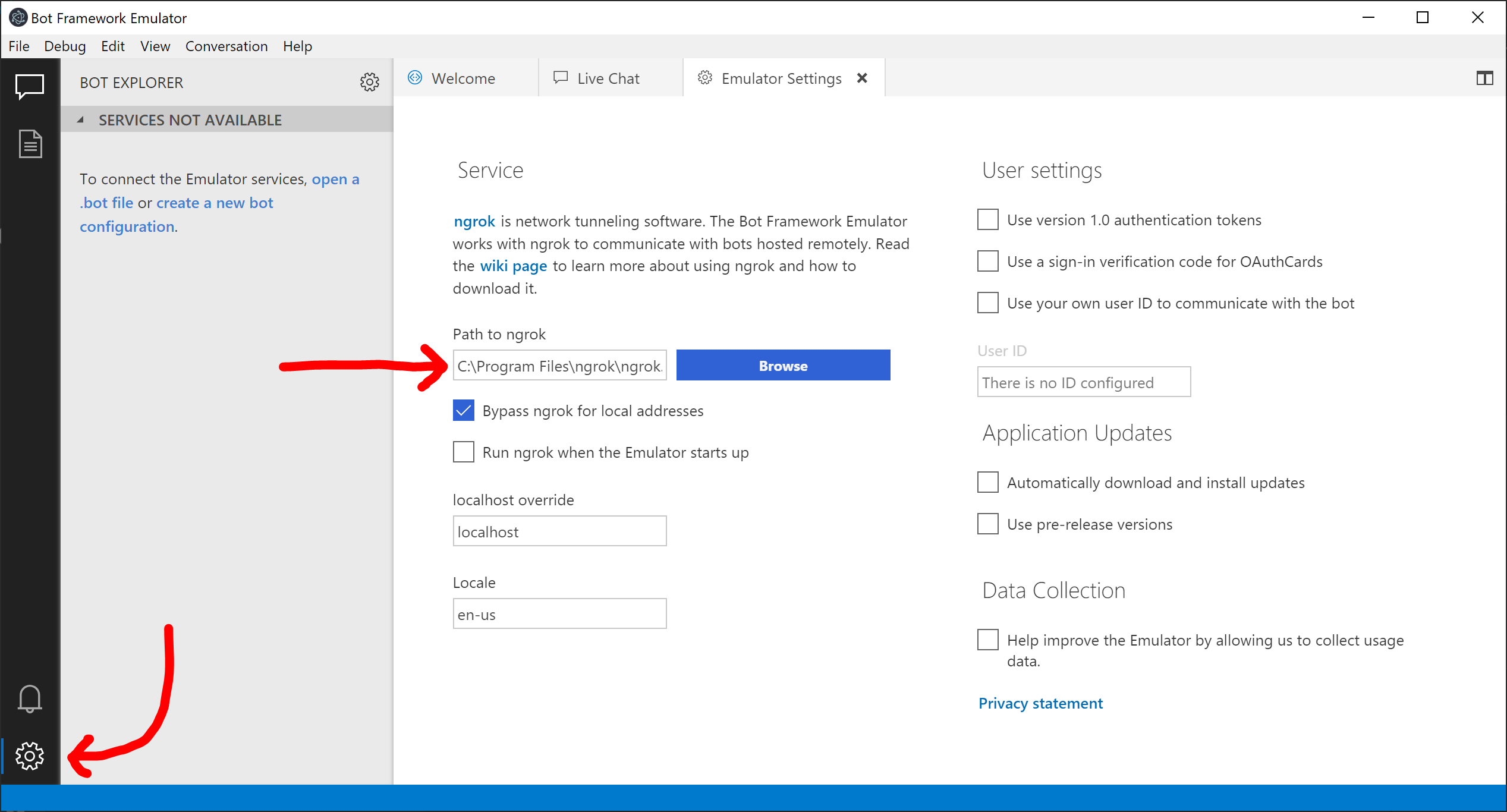Open the Conversation menu
This screenshot has width=1507, height=812.
click(226, 46)
